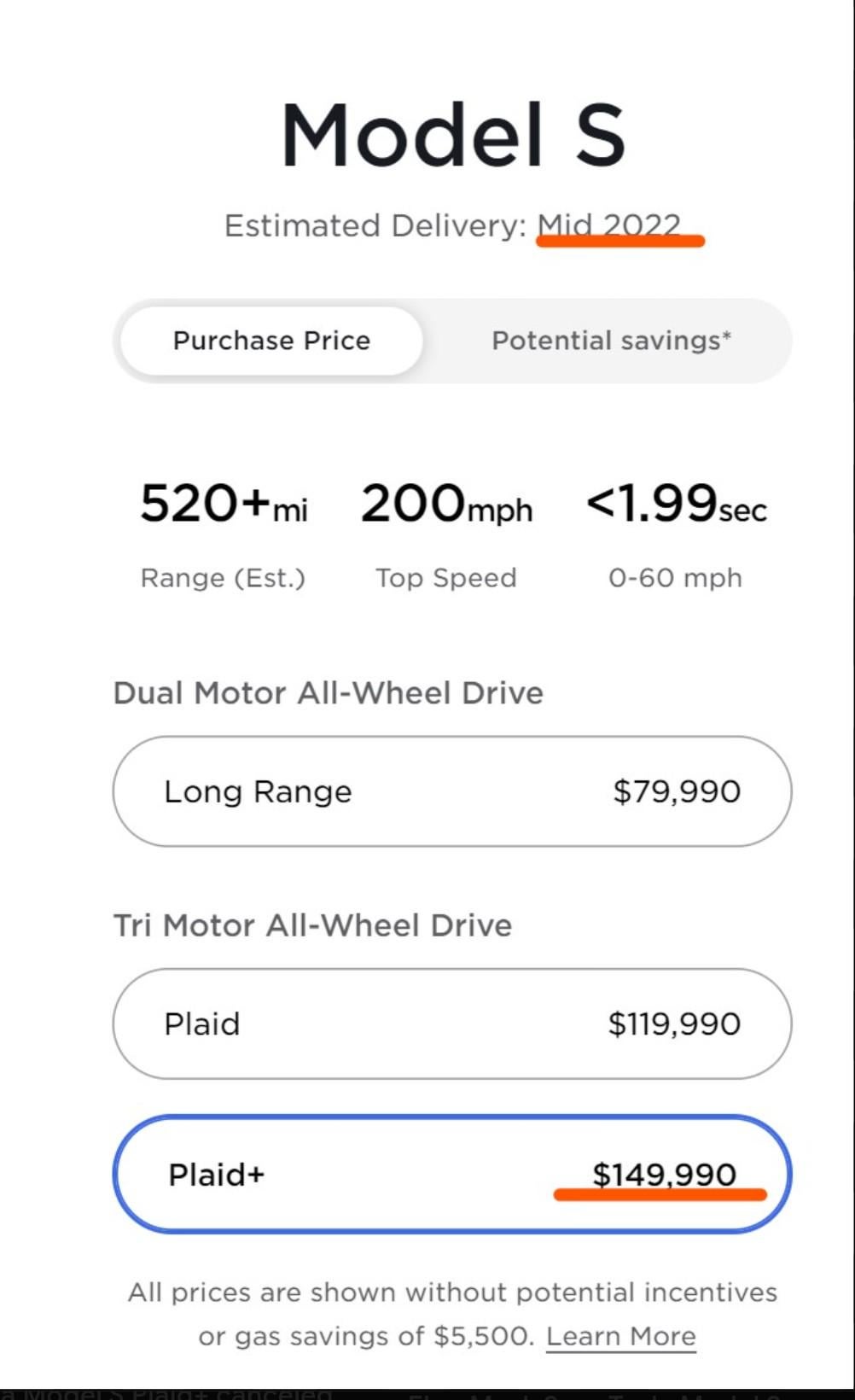Switch to the Purchase Price tab

click(271, 341)
